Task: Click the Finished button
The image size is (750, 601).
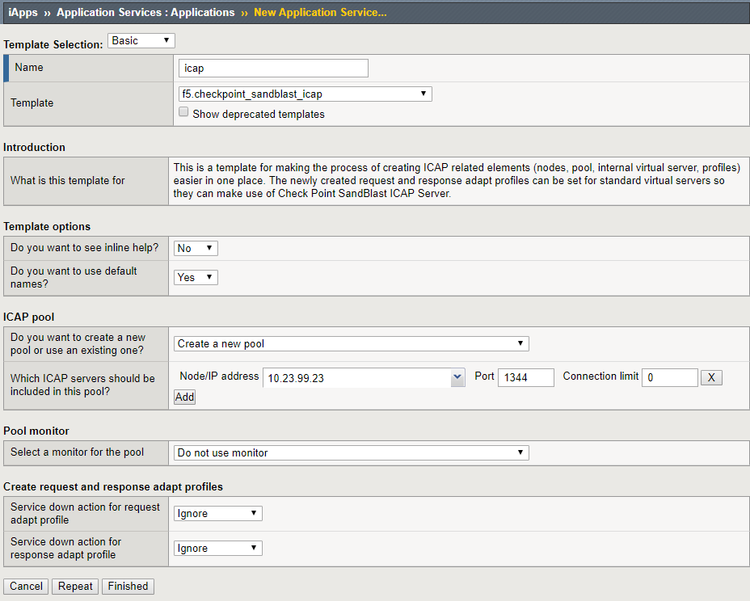Action: pos(128,586)
